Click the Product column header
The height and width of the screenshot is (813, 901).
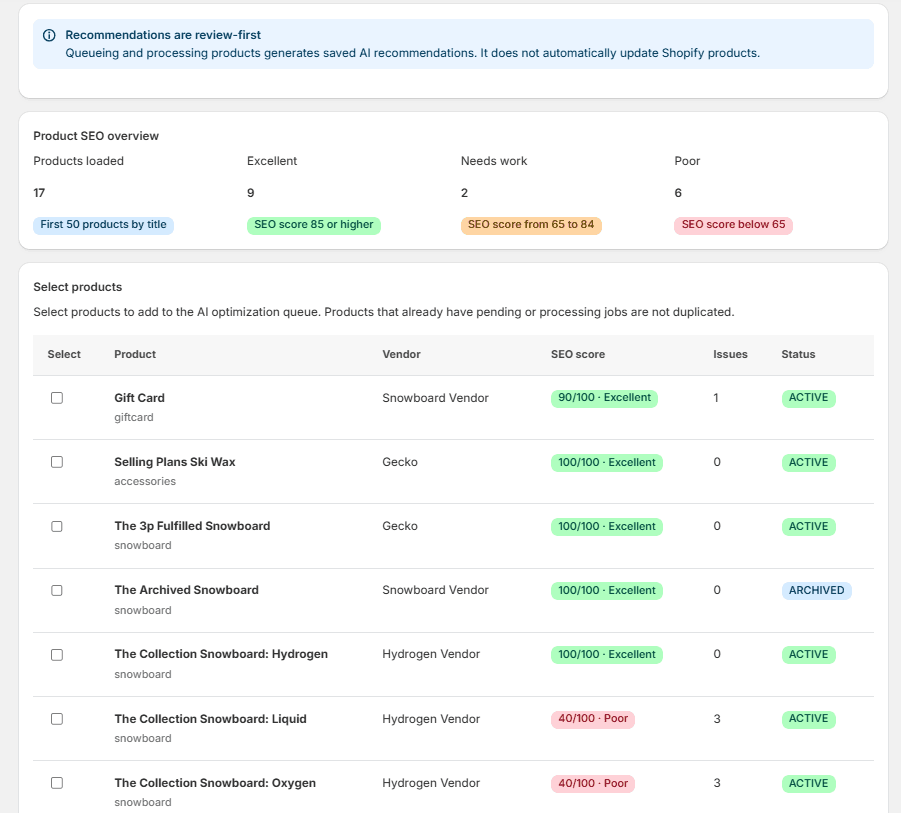[135, 355]
